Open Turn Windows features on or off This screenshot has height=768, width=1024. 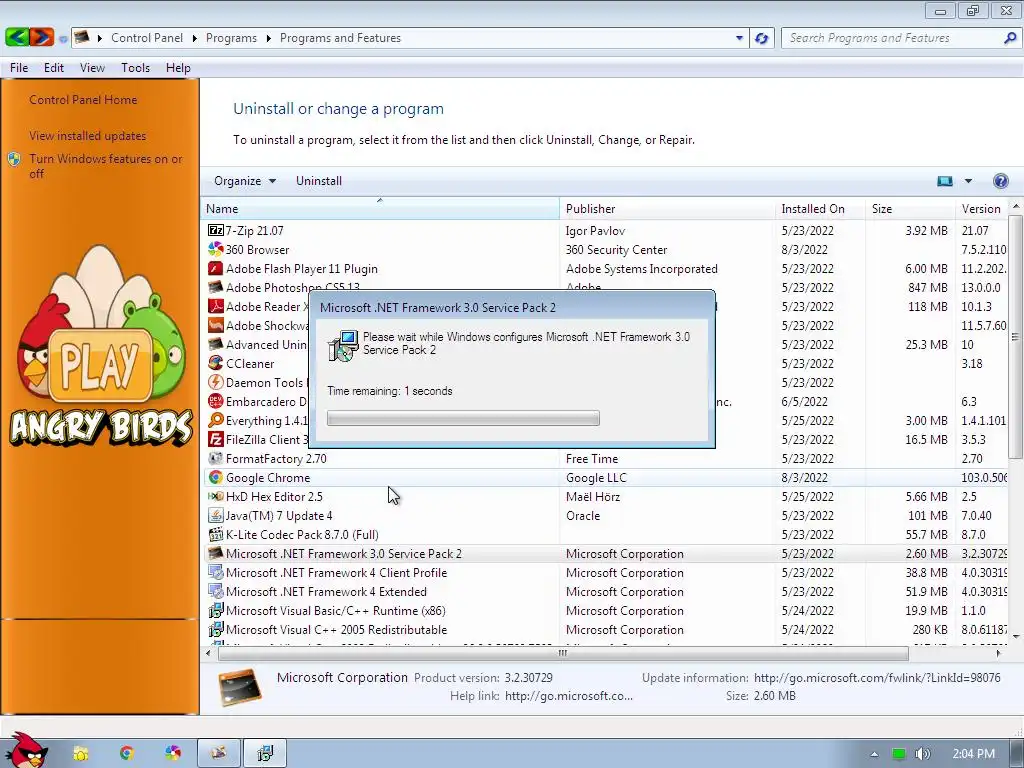105,166
